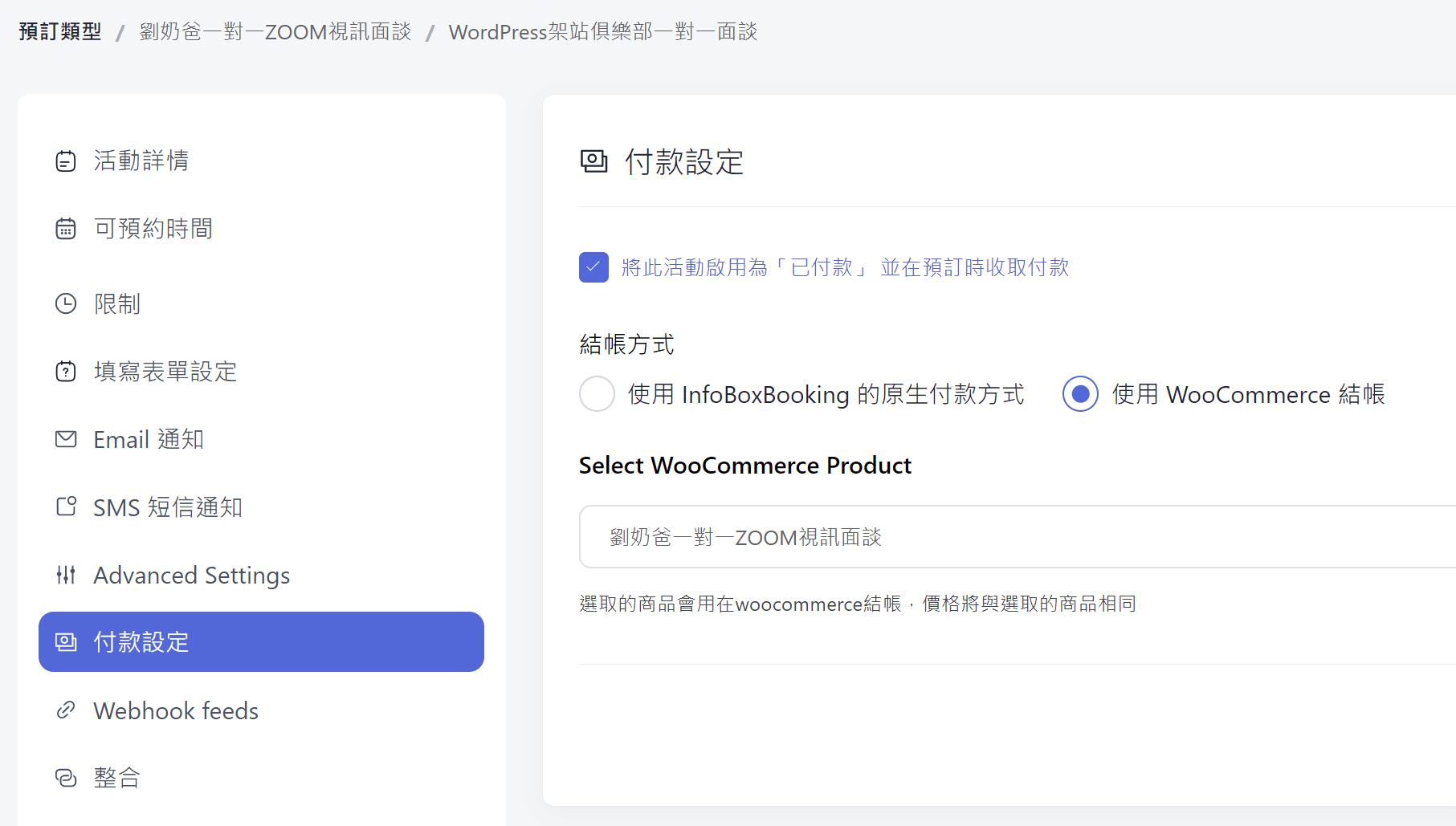Click the 活動詳情 calendar icon
This screenshot has width=1456, height=826.
(66, 161)
